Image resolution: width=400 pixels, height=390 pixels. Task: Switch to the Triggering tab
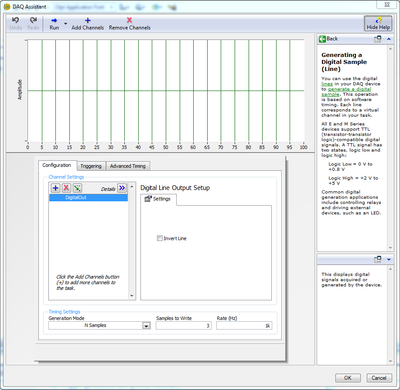pyautogui.click(x=91, y=166)
